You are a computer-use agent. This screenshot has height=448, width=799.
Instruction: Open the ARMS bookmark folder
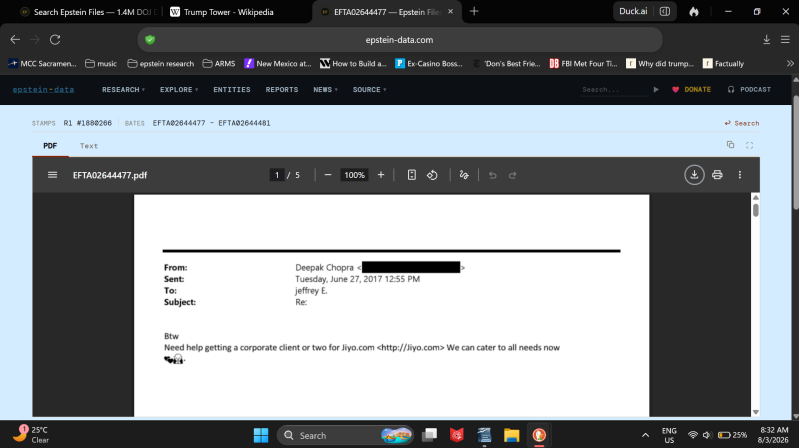[x=219, y=64]
